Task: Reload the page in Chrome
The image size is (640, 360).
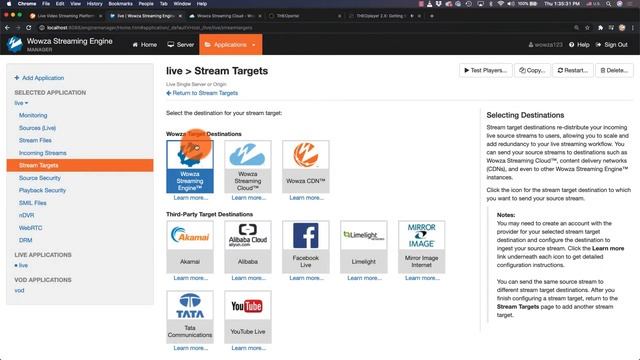Action: (x=29, y=28)
